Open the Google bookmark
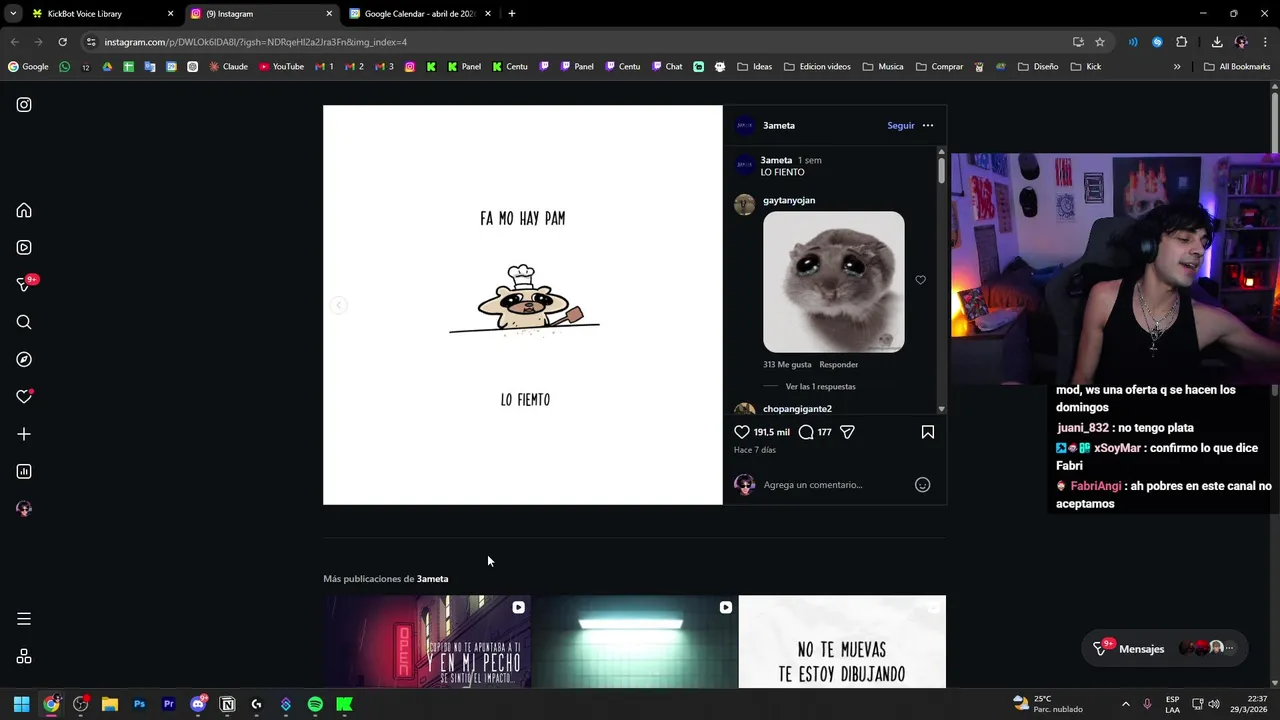The width and height of the screenshot is (1280, 720). 28,67
